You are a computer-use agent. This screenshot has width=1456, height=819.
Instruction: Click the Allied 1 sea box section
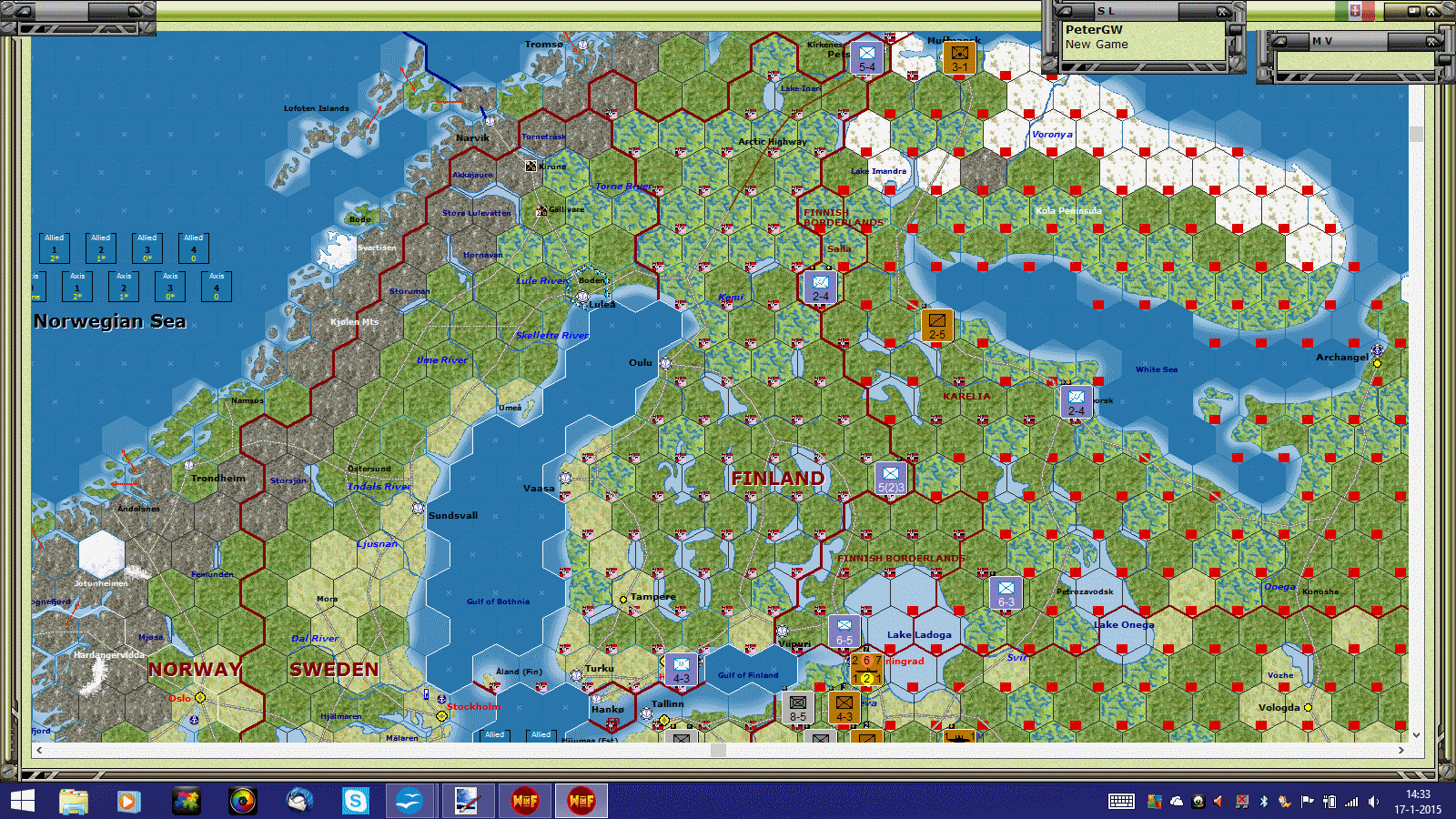click(55, 248)
